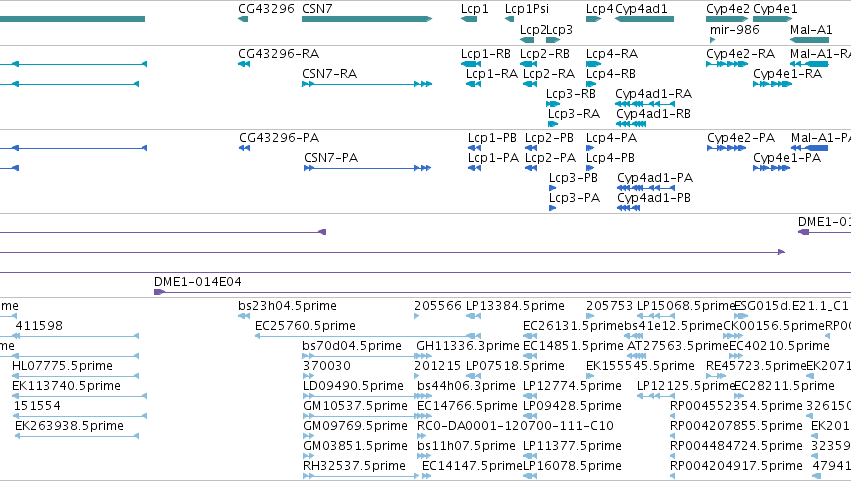Click the Lcp3-RA transcript label
851x481 pixels.
pos(574,114)
